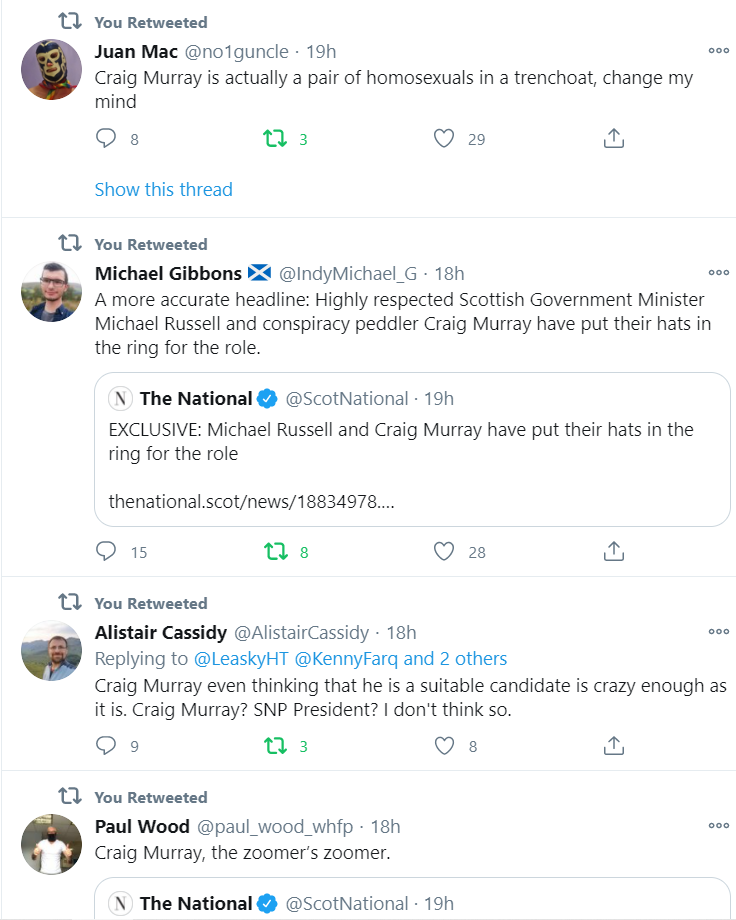
Task: Share Michael Gibbons' tweet
Action: coord(613,552)
